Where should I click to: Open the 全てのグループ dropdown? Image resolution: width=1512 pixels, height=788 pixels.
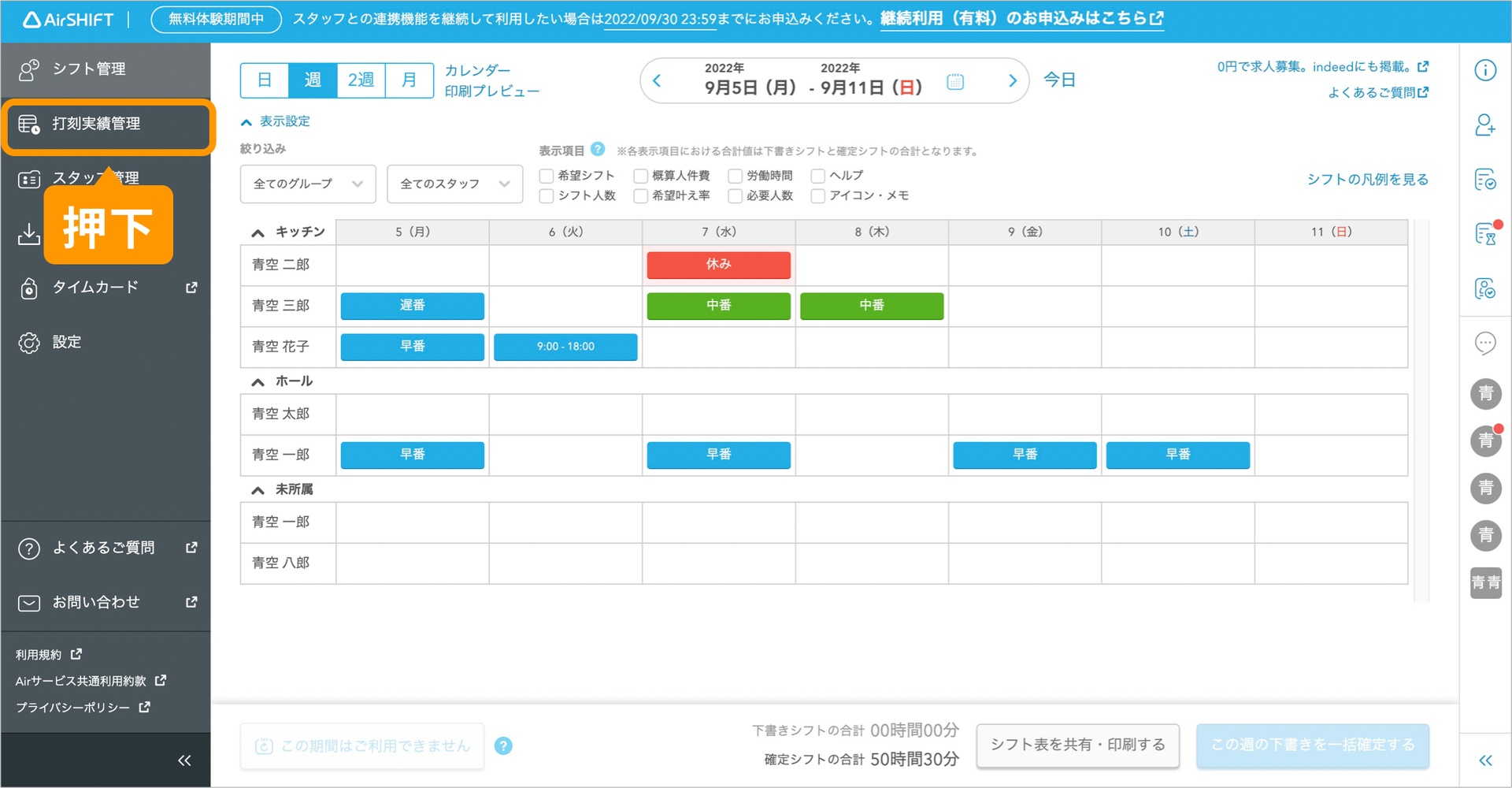pyautogui.click(x=308, y=184)
